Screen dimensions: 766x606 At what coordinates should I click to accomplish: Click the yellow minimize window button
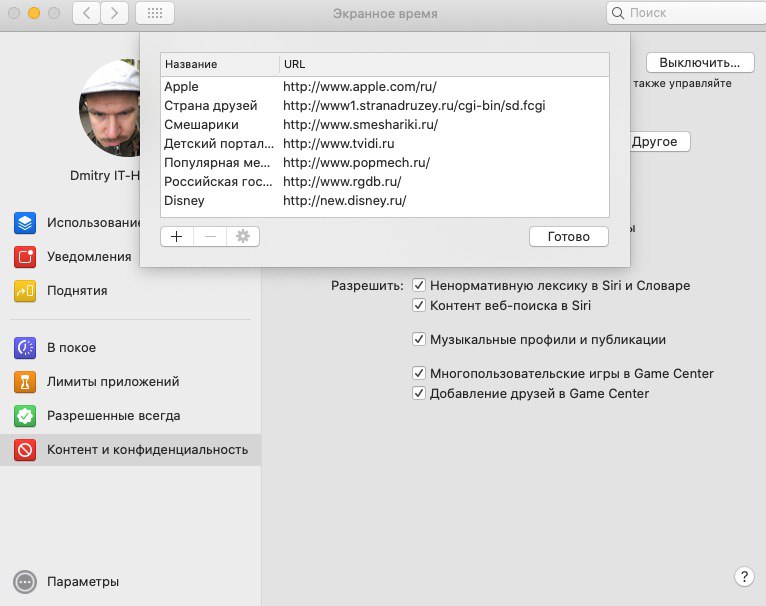tap(34, 13)
